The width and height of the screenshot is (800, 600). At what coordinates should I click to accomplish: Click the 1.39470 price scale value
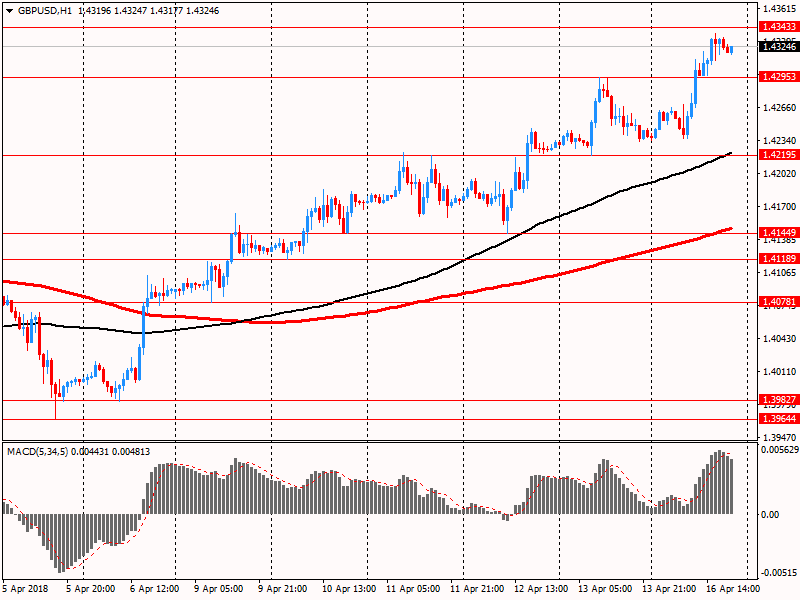(780, 437)
